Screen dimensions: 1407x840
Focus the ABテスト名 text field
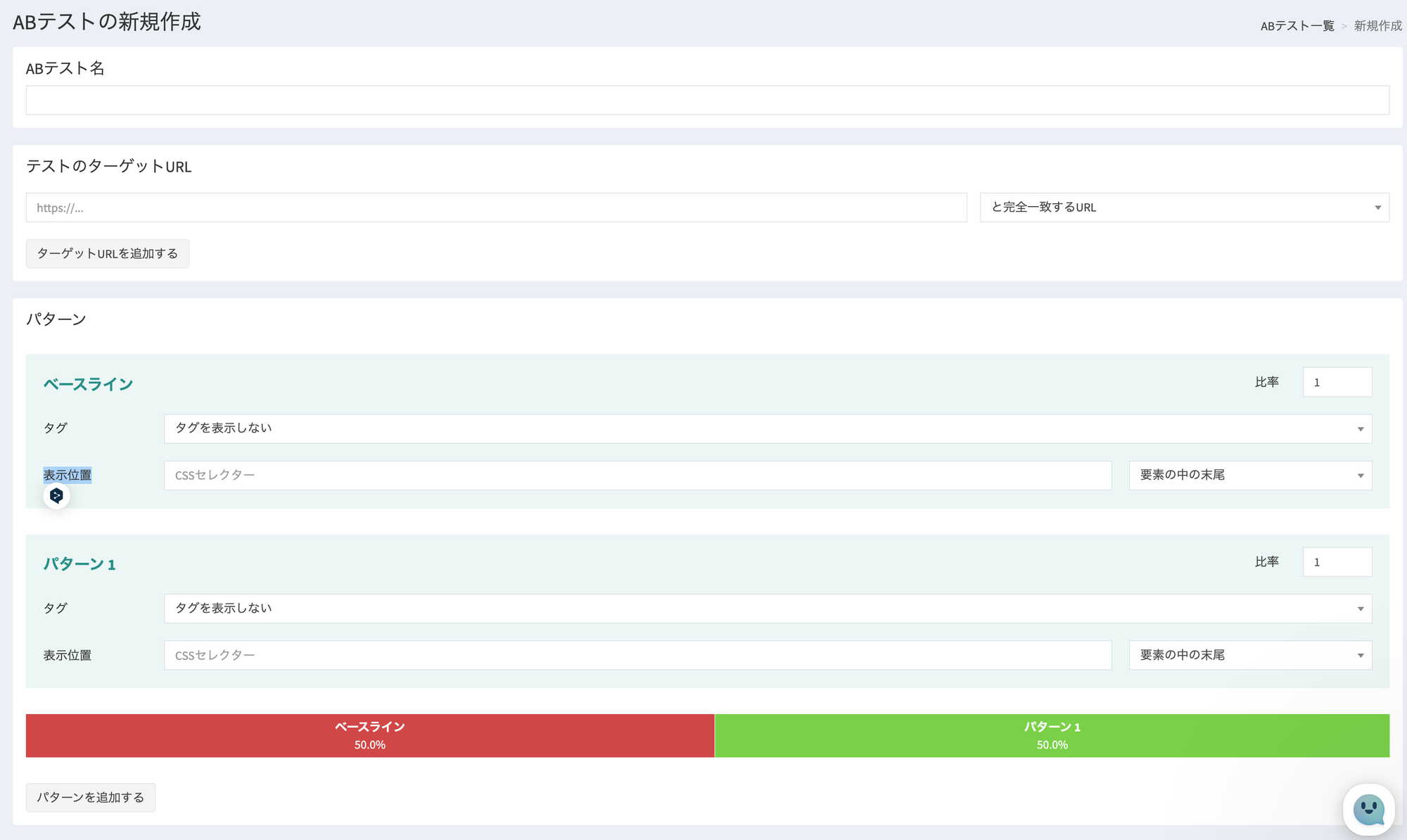click(707, 101)
